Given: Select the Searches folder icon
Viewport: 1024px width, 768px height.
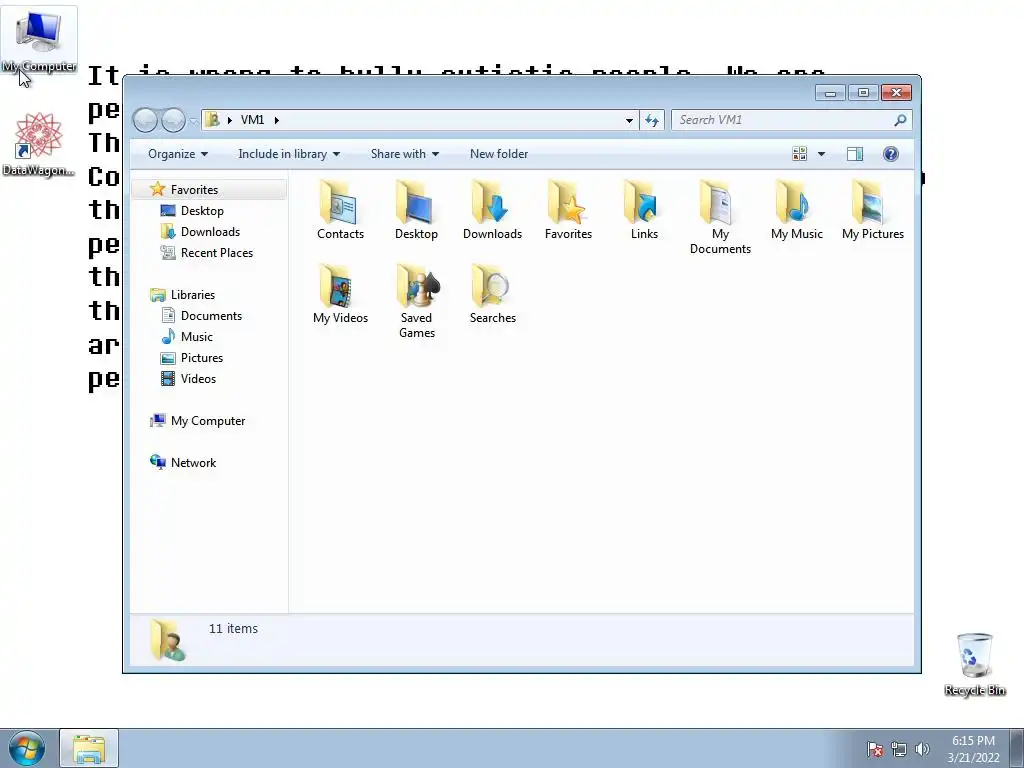Looking at the screenshot, I should click(492, 294).
